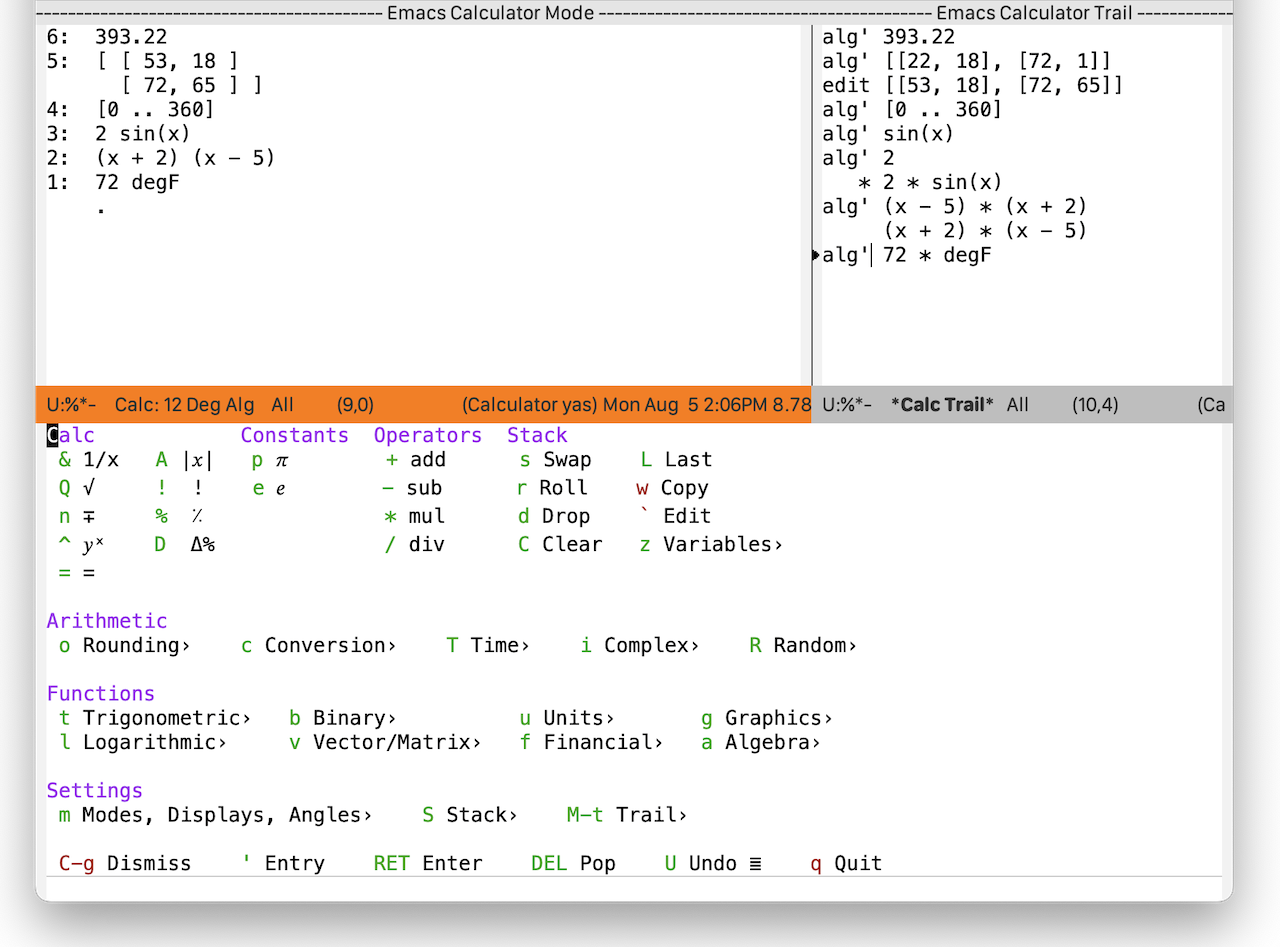The image size is (1280, 947).
Task: Pick the percent % command
Action: coord(179,516)
